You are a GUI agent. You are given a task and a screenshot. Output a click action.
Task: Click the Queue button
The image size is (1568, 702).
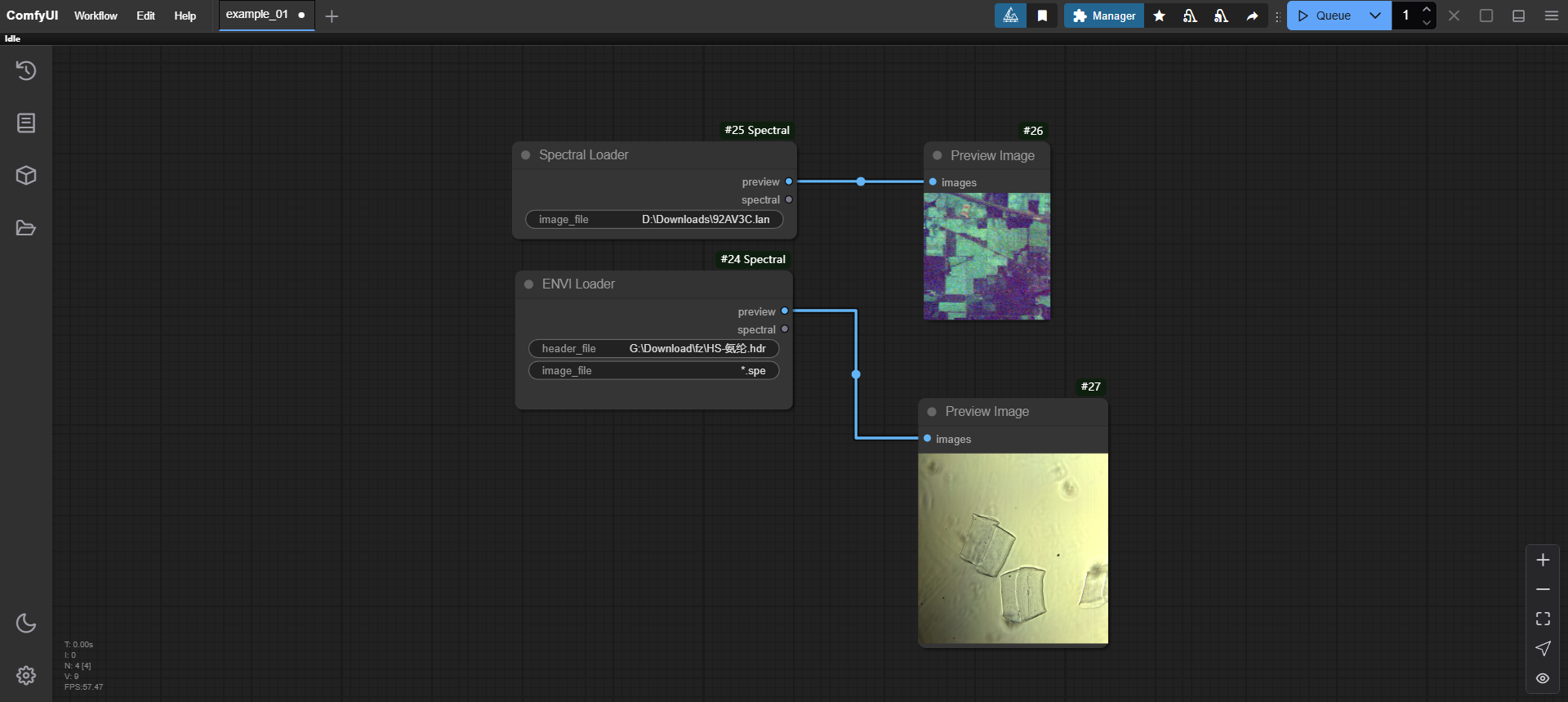tap(1324, 16)
